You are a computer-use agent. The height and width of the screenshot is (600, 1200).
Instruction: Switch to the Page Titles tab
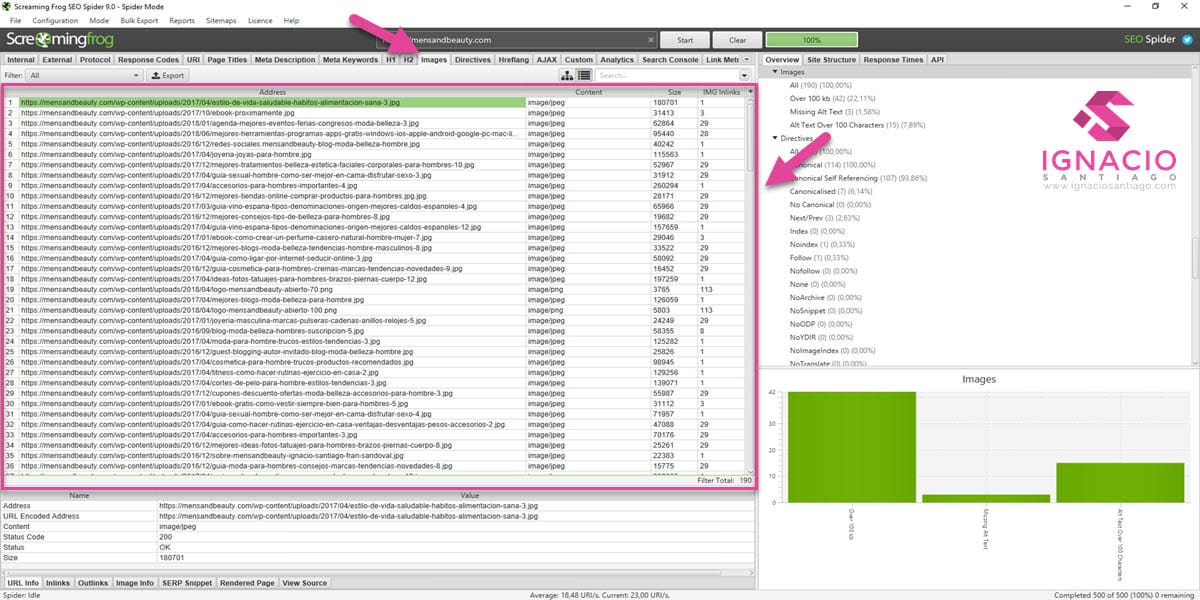(x=228, y=60)
